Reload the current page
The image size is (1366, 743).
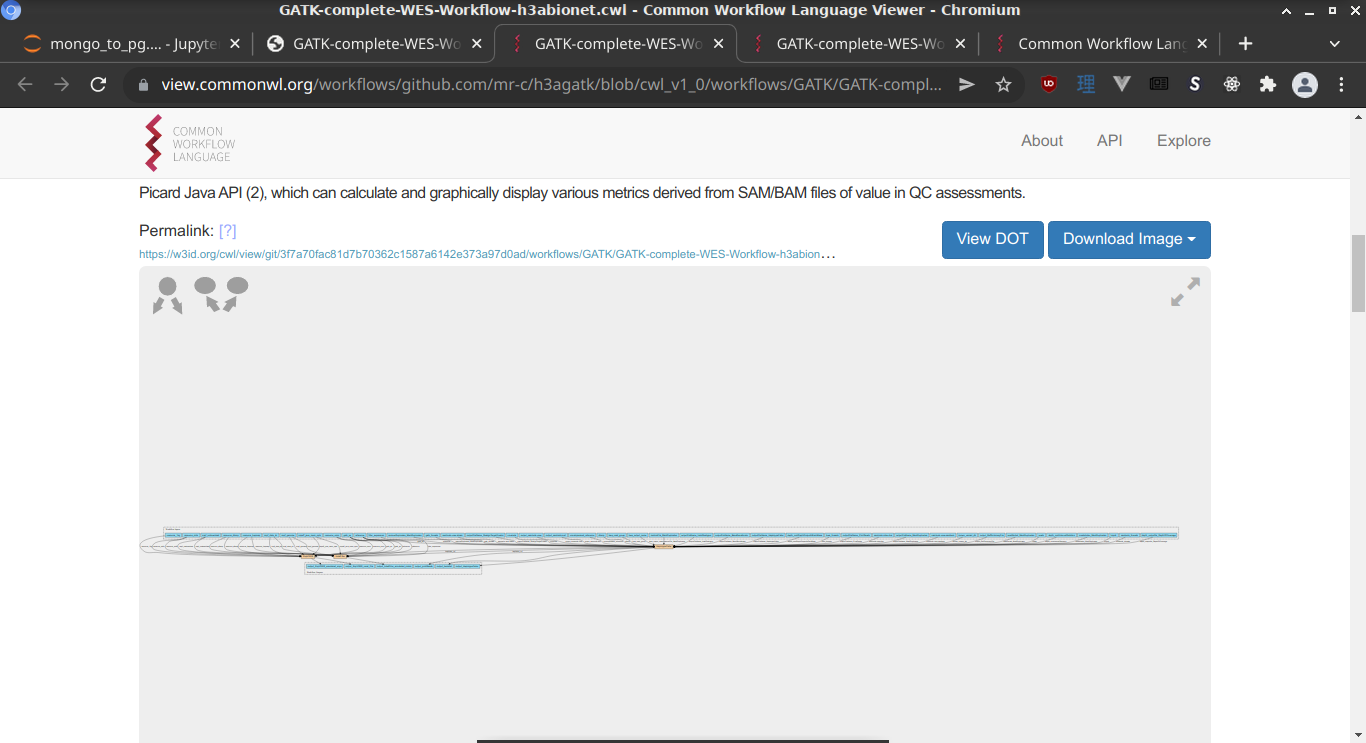tap(98, 85)
